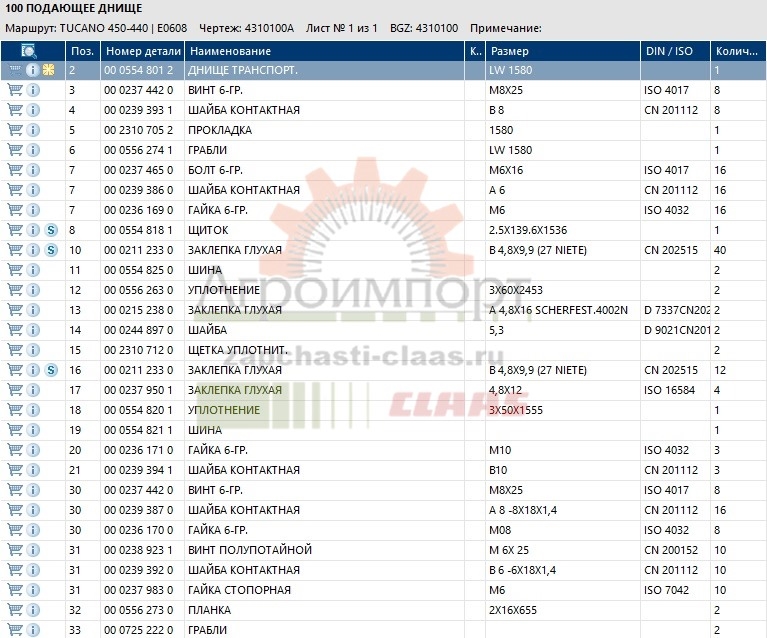Add ЩИТОК 00 0554 818 1 to cart
767x638 pixels.
(15, 230)
